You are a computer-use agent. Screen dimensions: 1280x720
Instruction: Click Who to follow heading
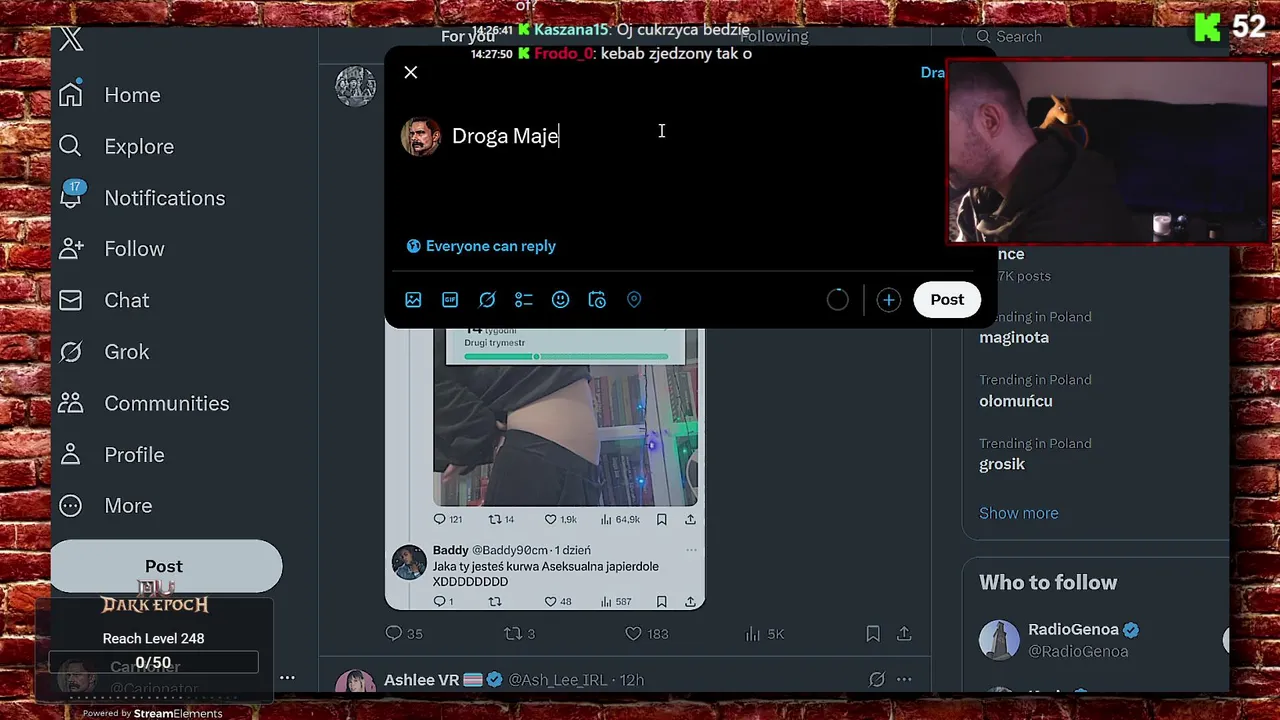click(x=1048, y=582)
